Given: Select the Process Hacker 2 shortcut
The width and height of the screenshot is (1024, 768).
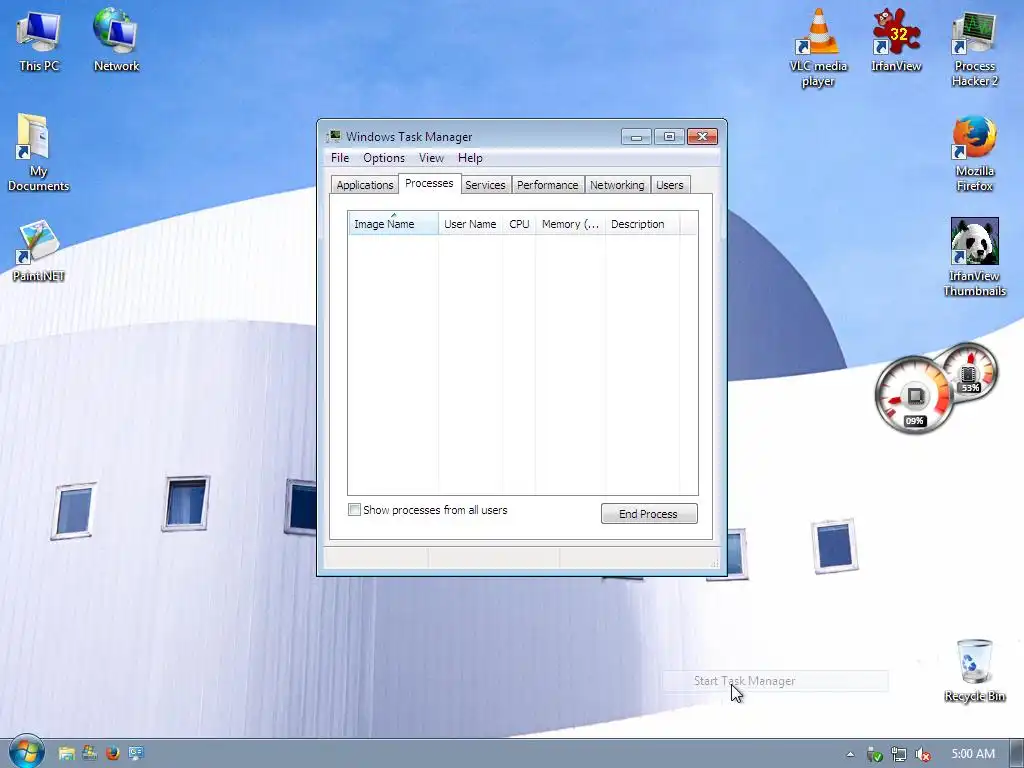Looking at the screenshot, I should pyautogui.click(x=974, y=48).
